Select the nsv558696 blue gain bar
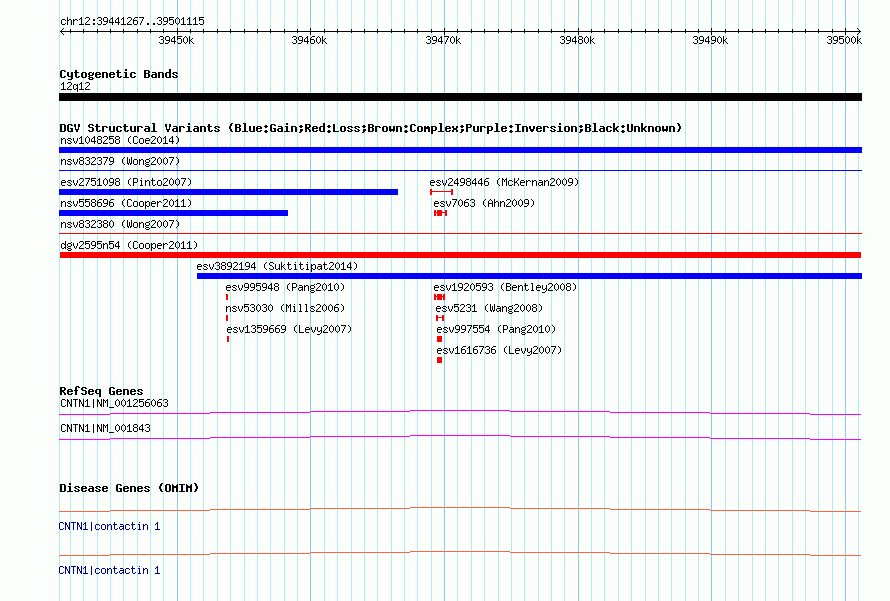890x601 pixels. 173,213
